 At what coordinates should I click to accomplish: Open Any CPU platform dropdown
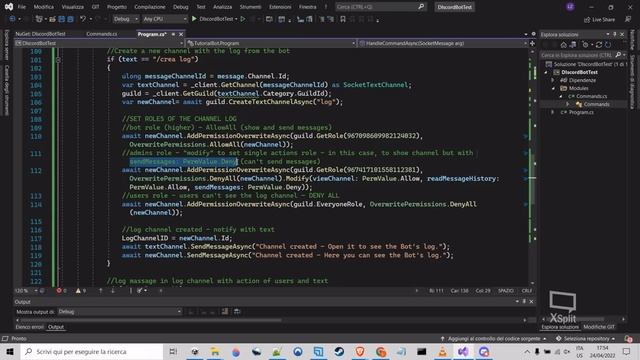click(164, 19)
